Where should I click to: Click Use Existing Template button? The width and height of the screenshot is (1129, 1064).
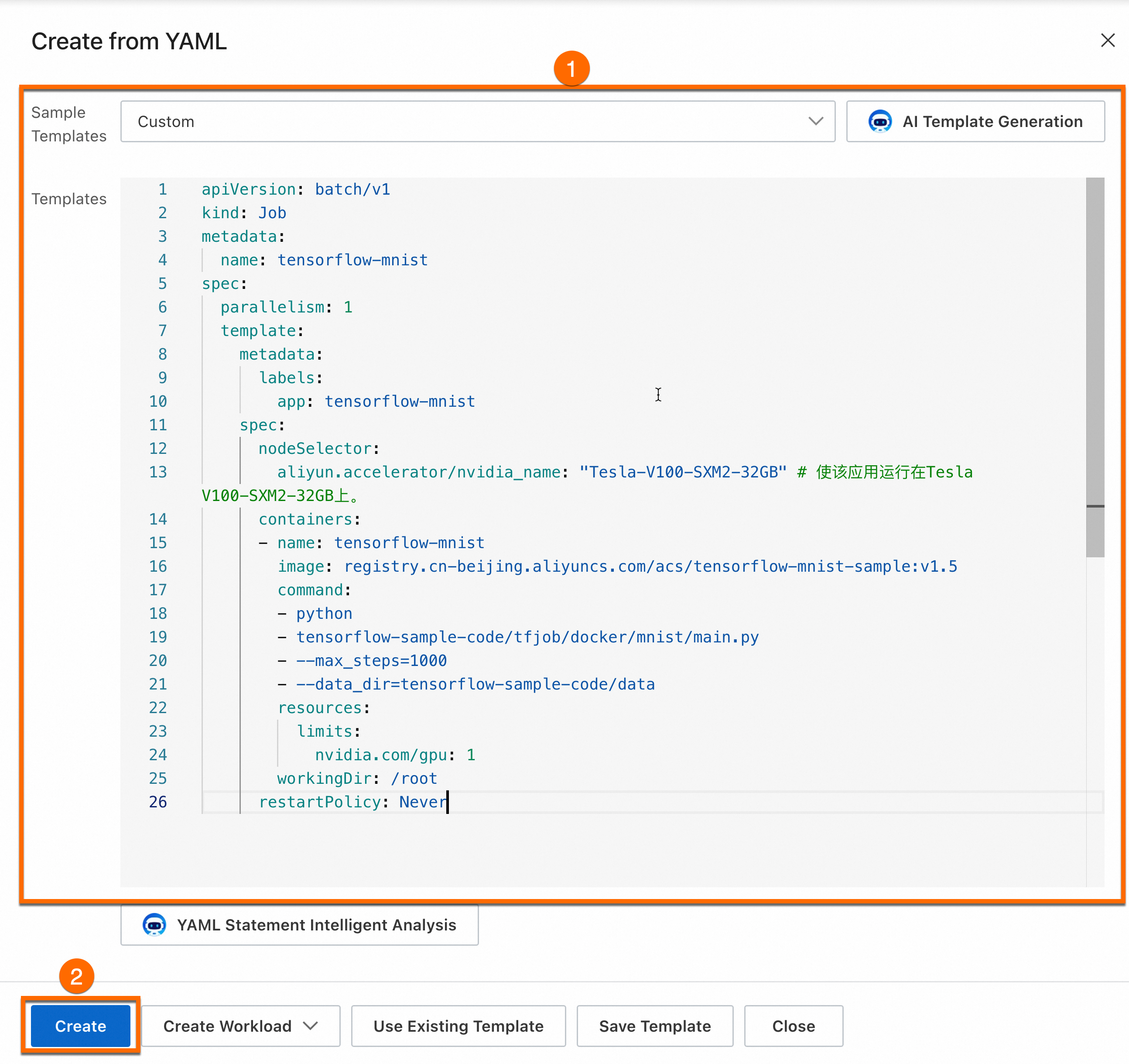coord(458,1026)
